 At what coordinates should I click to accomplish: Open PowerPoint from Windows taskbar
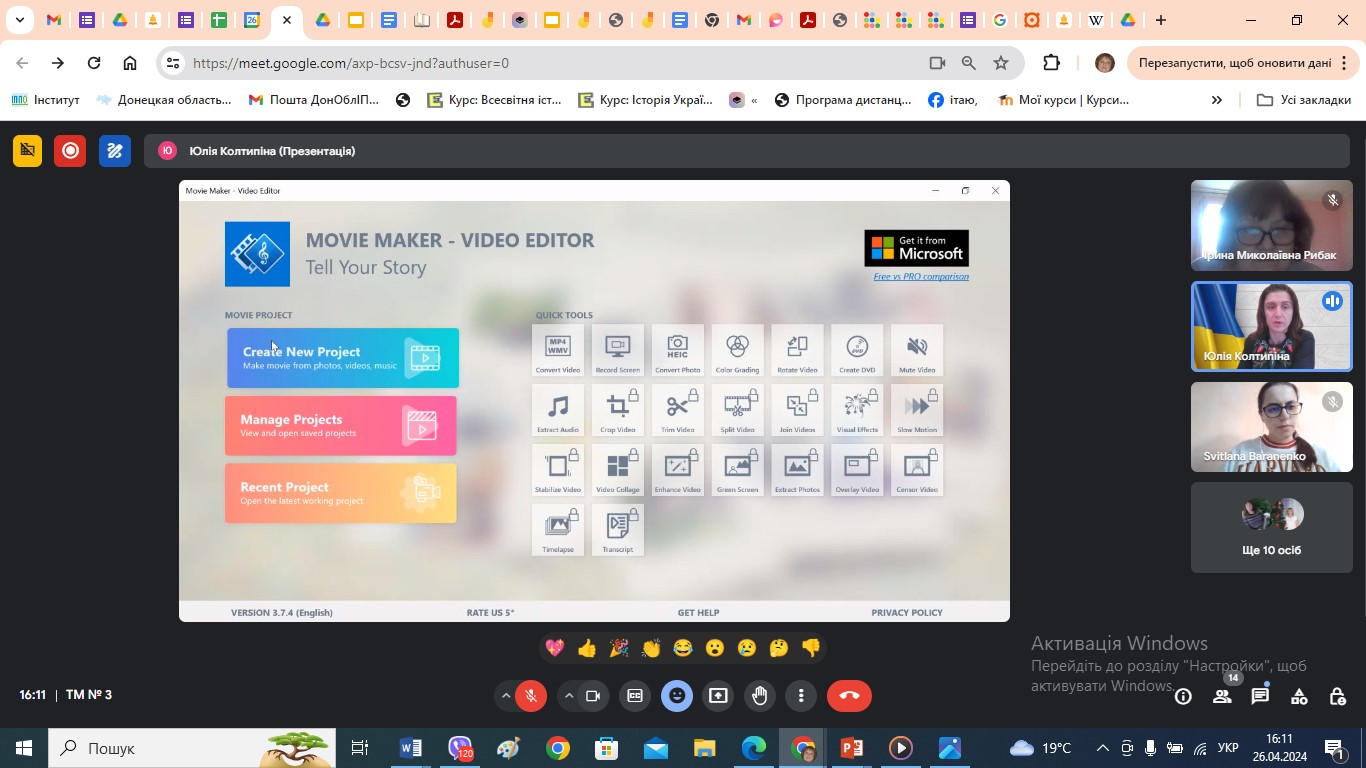click(x=852, y=748)
